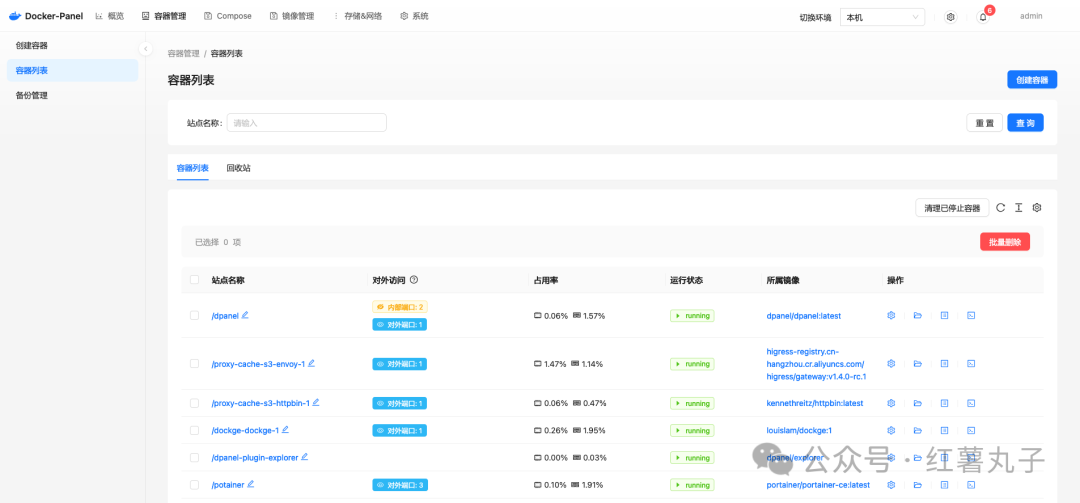Open the kennethreitz/httpbin:latest image link

tap(815, 403)
